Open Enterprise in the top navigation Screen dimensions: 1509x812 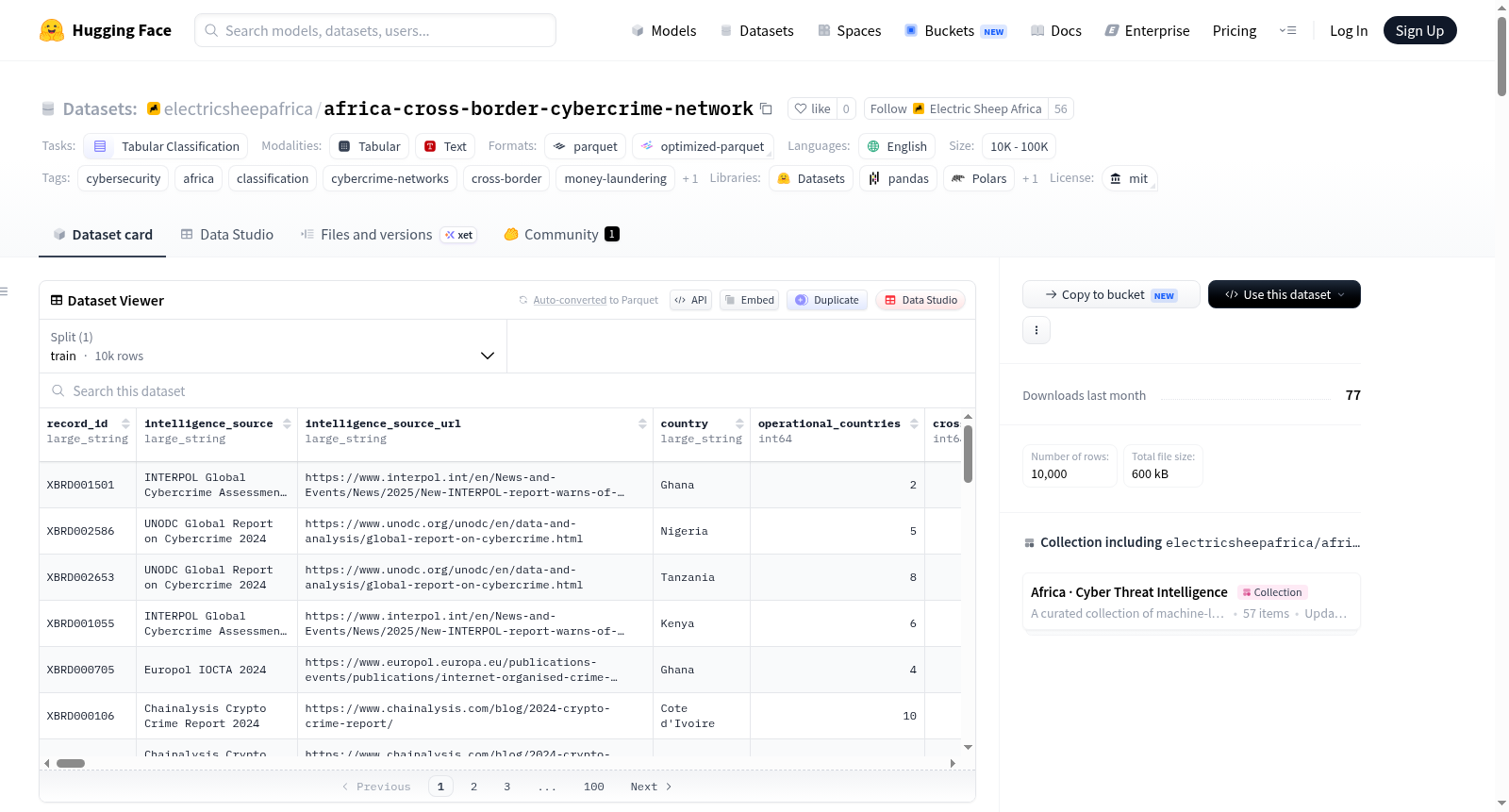(1147, 30)
